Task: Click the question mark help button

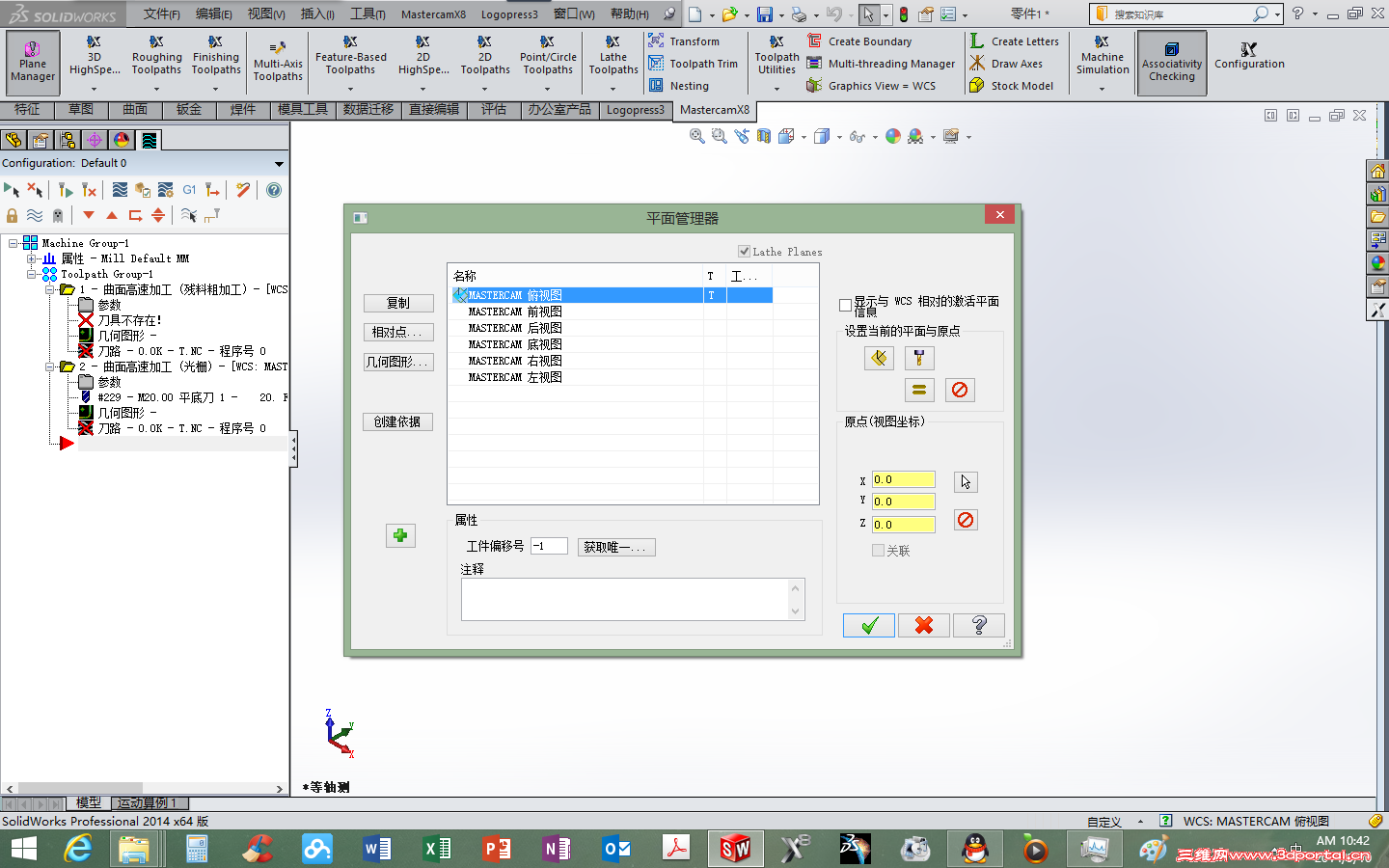Action: click(x=979, y=625)
